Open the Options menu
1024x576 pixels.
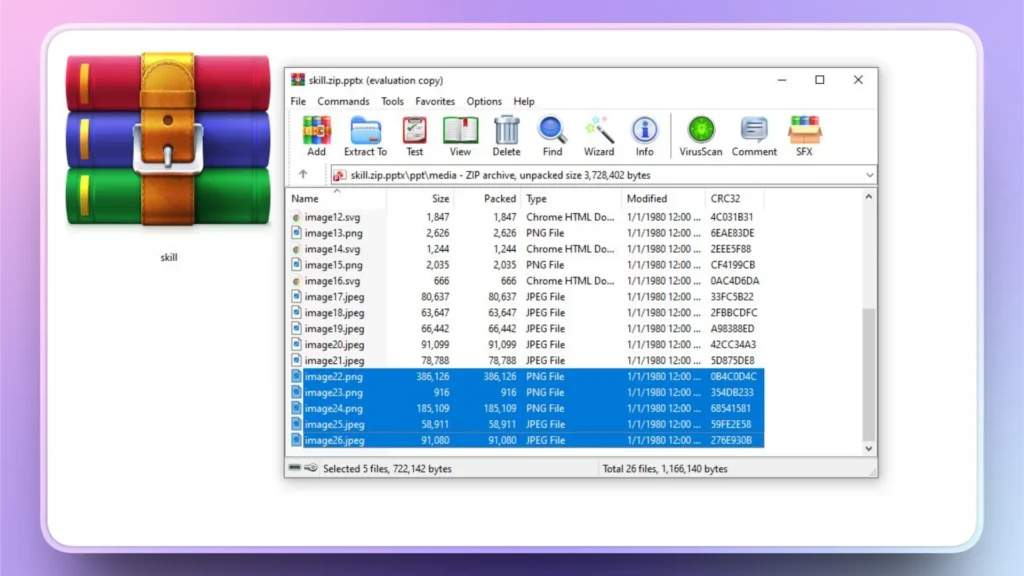484,101
